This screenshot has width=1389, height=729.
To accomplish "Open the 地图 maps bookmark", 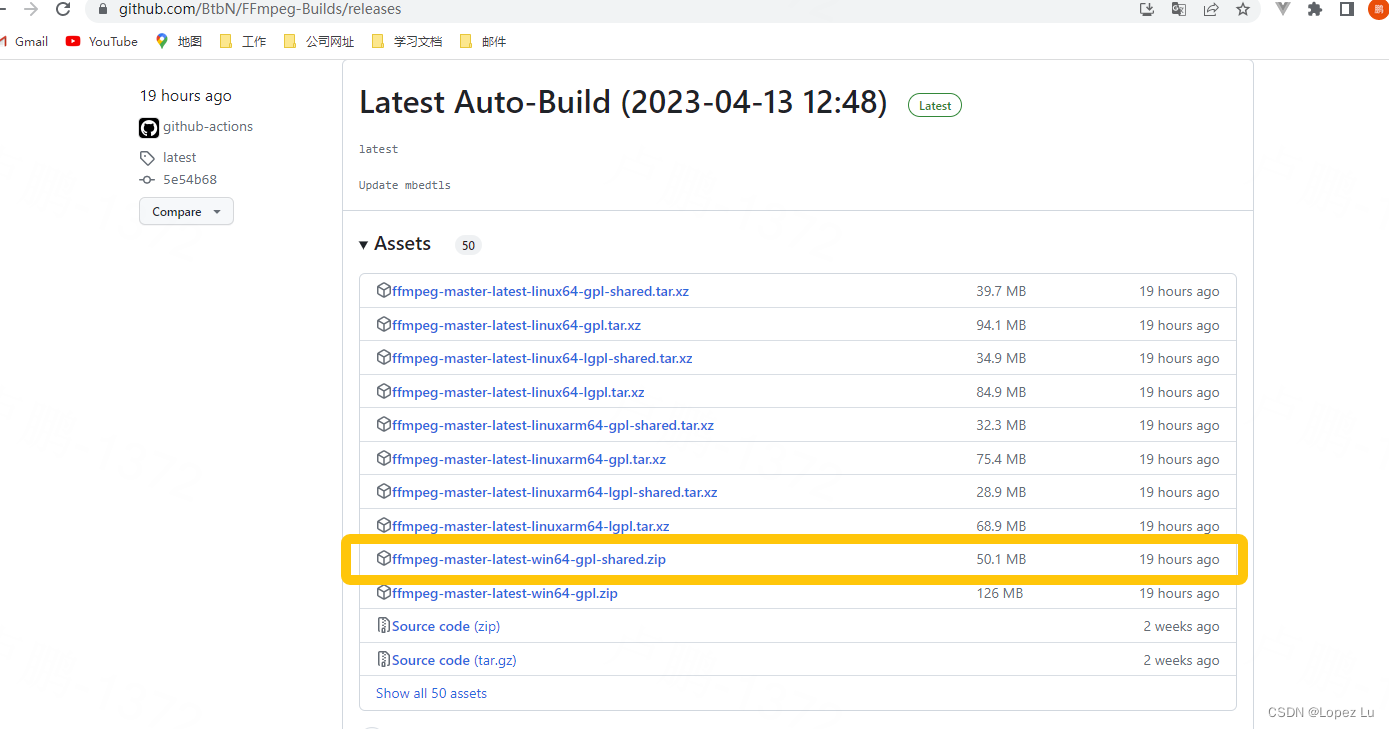I will (x=179, y=41).
